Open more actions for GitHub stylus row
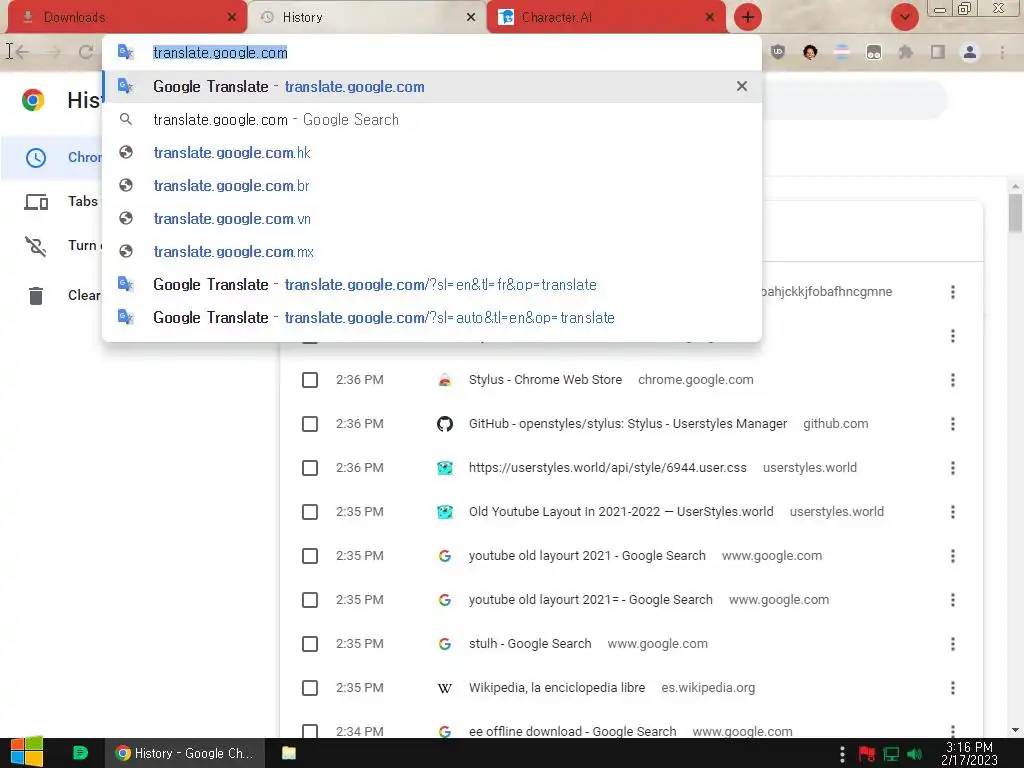This screenshot has height=768, width=1024. 953,424
